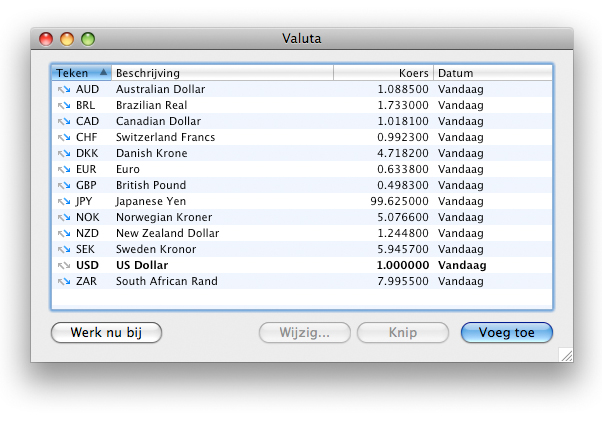The width and height of the screenshot is (602, 422).
Task: Select the Canadian Dollar description
Action: pyautogui.click(x=158, y=121)
